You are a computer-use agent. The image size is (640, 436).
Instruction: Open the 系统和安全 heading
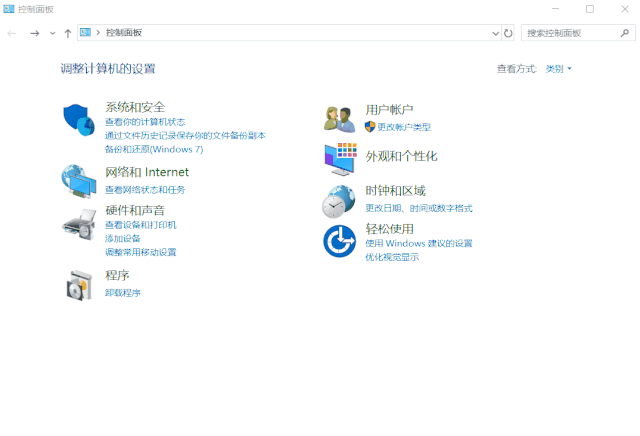(135, 107)
